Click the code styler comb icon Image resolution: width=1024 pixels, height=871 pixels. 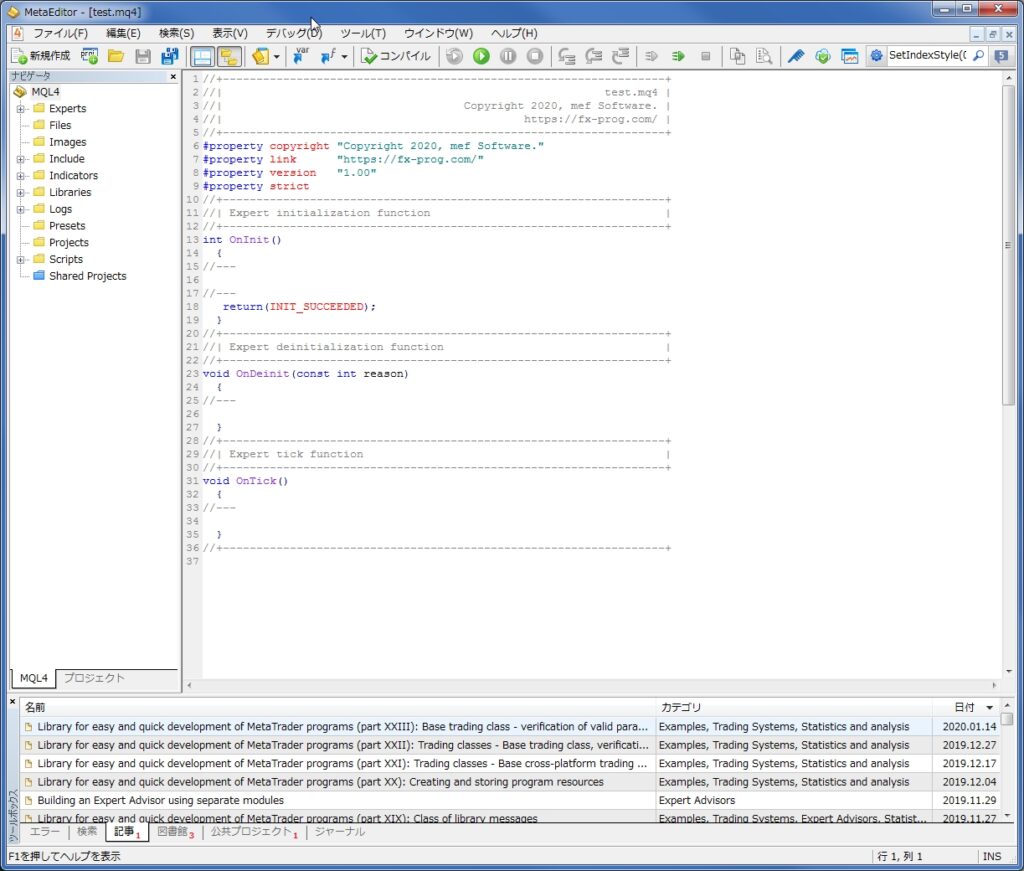(795, 56)
